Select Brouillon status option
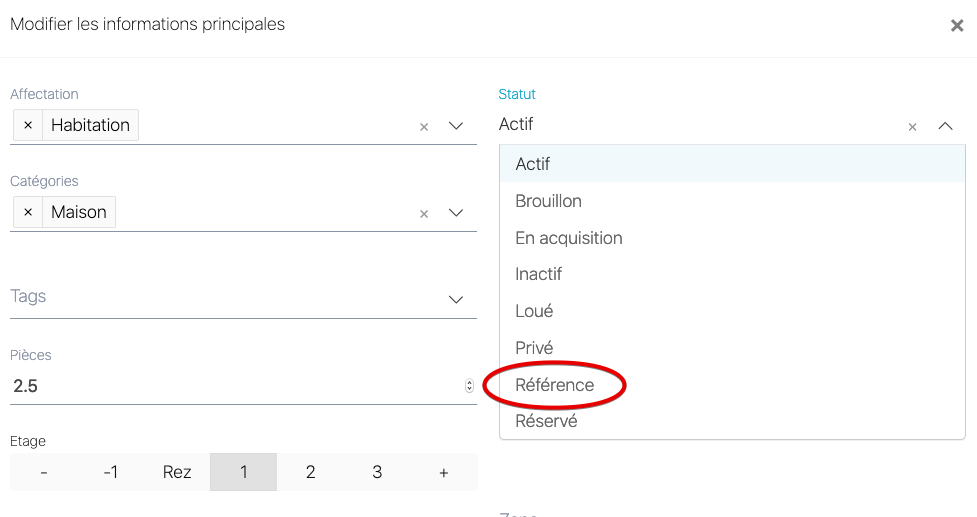The image size is (977, 517). pos(548,201)
